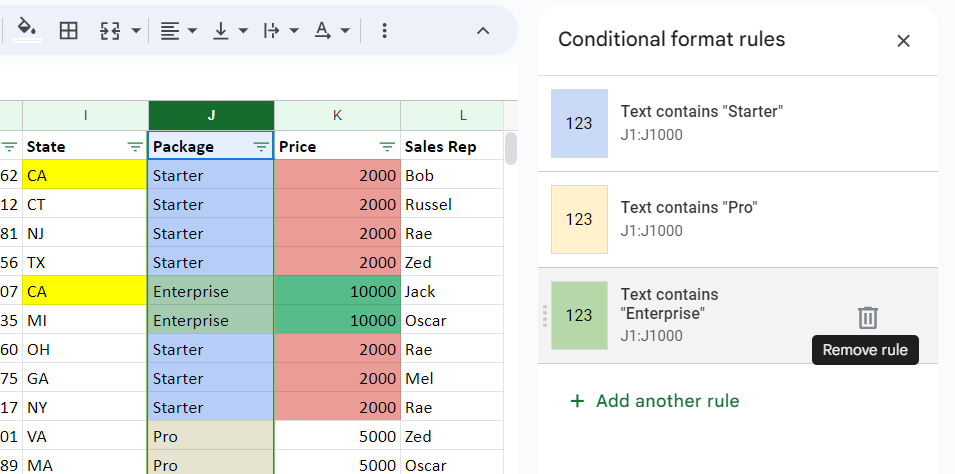Viewport: 955px width, 474px height.
Task: Open the fill color tool
Action: tap(29, 30)
